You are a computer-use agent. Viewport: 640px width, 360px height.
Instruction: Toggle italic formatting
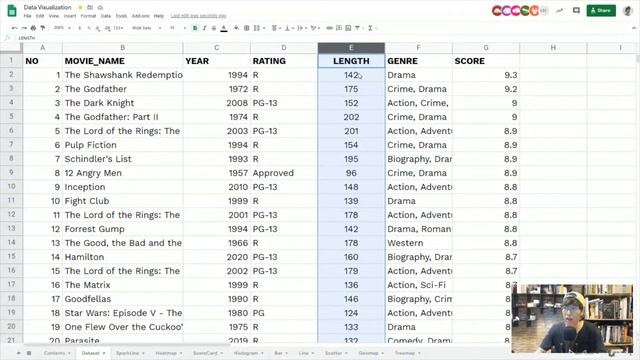[x=204, y=28]
